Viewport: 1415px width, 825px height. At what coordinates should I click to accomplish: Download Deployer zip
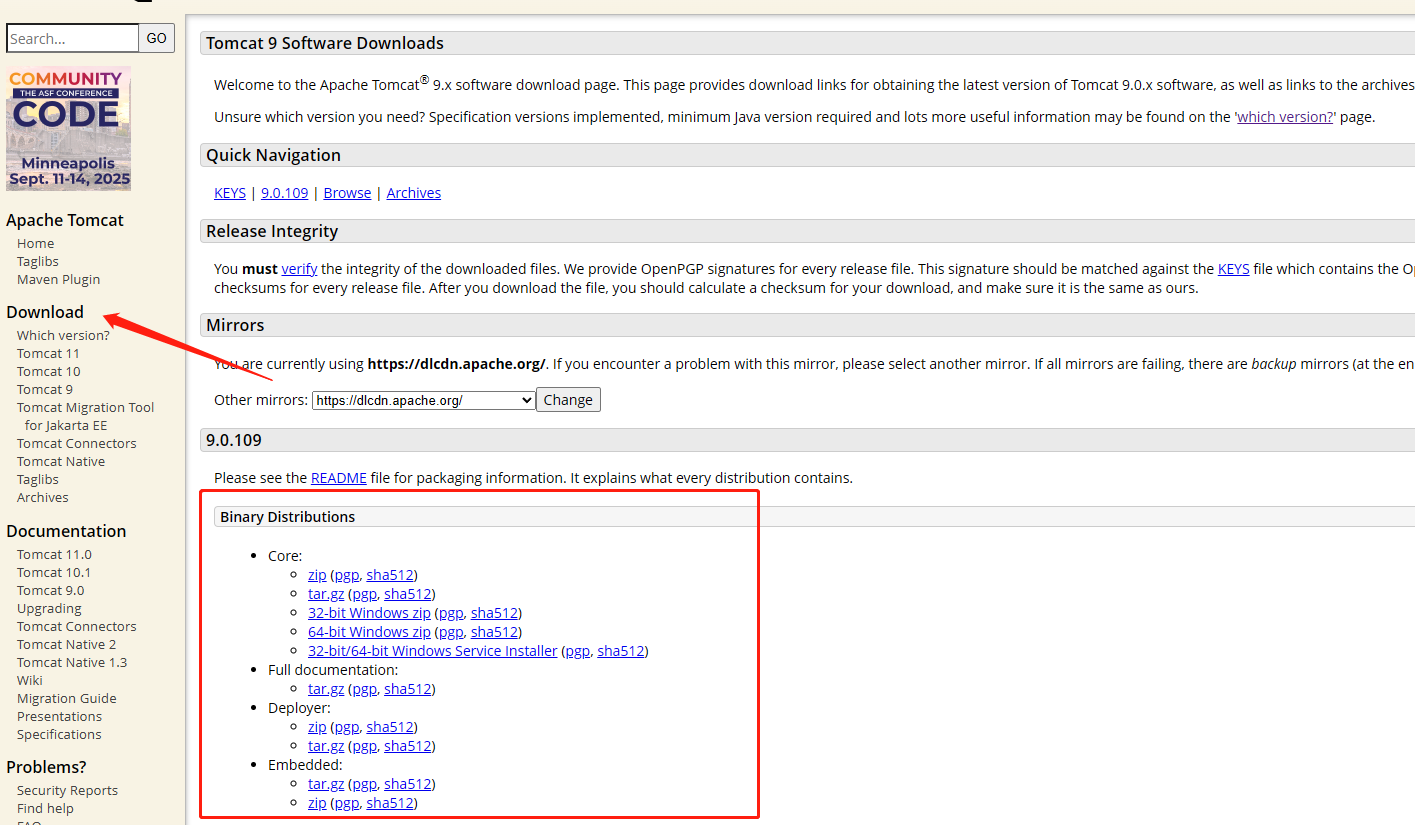[317, 727]
